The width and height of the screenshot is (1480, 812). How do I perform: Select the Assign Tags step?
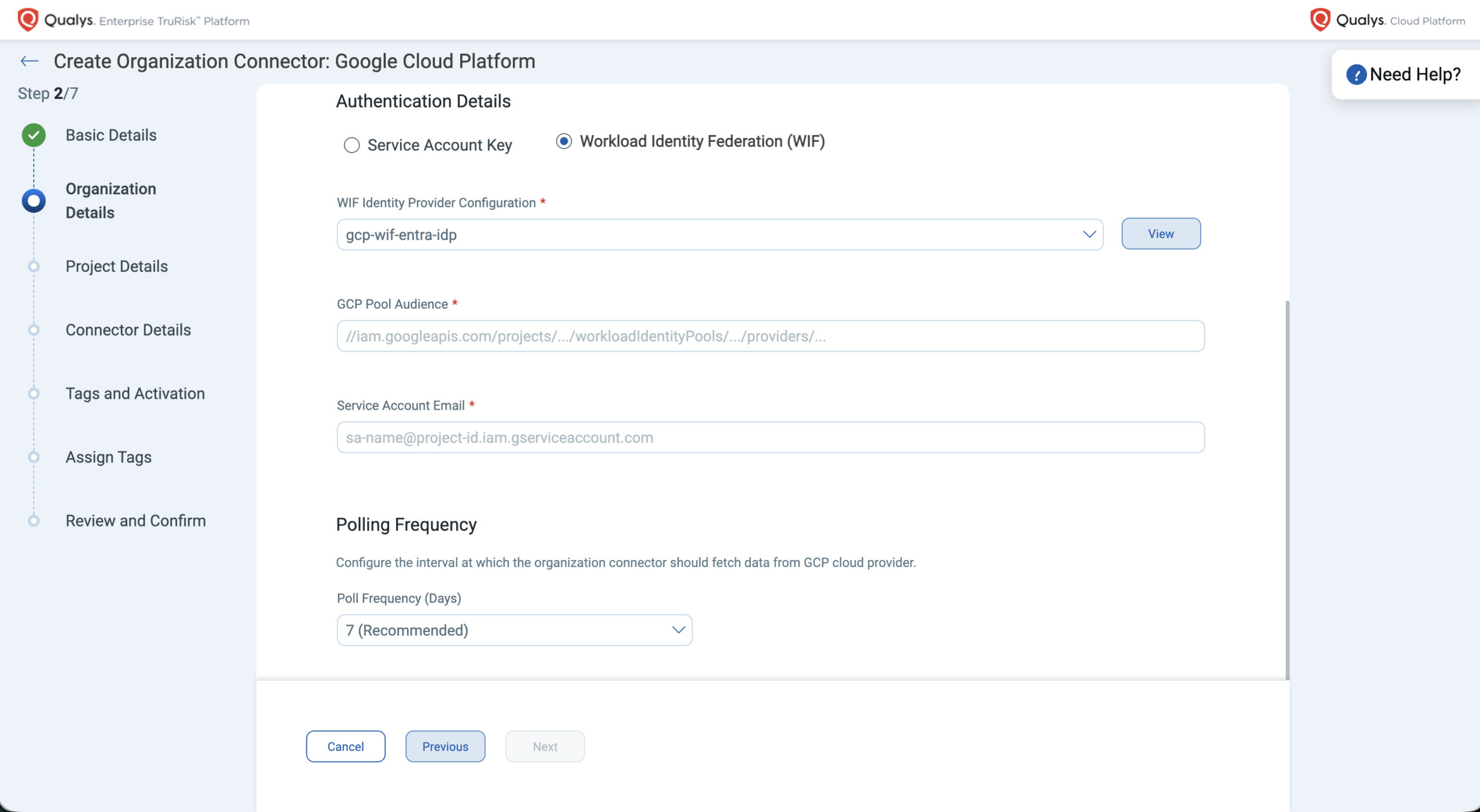click(x=109, y=457)
